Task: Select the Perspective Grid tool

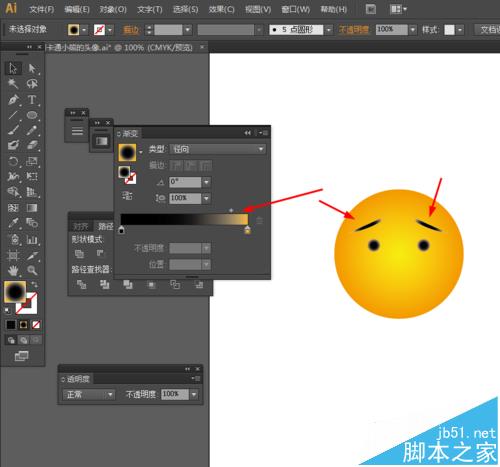Action: click(x=32, y=192)
